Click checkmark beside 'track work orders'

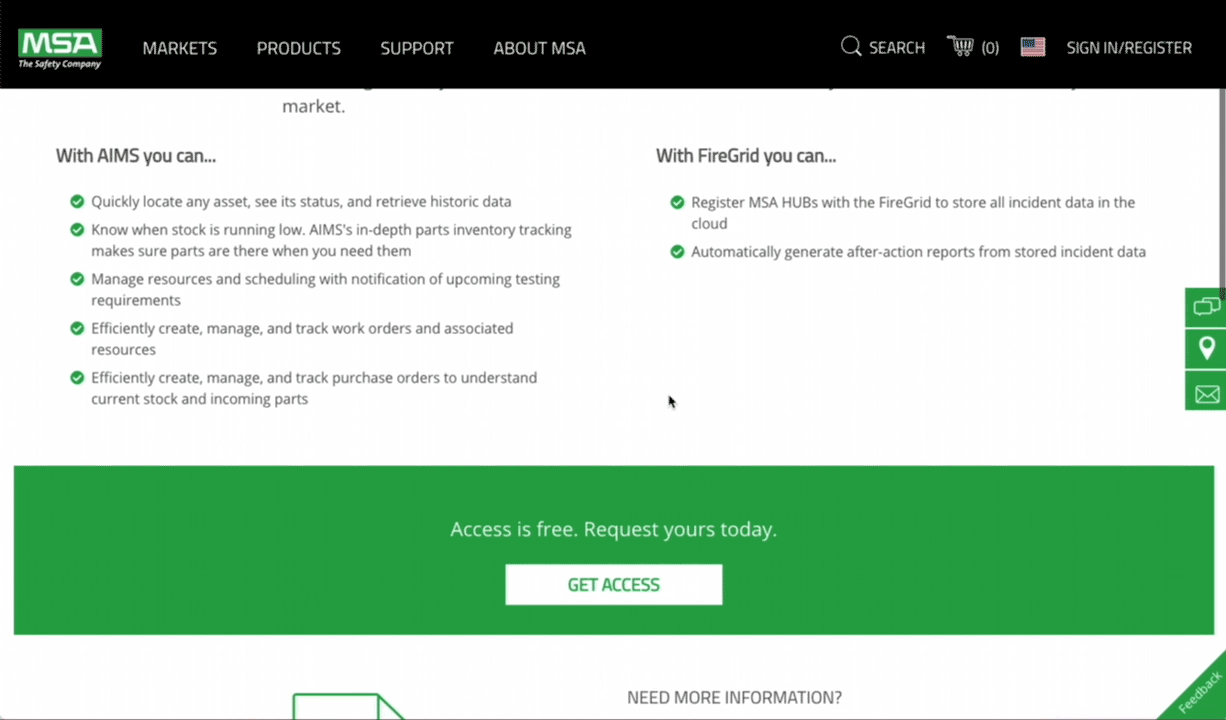(77, 328)
